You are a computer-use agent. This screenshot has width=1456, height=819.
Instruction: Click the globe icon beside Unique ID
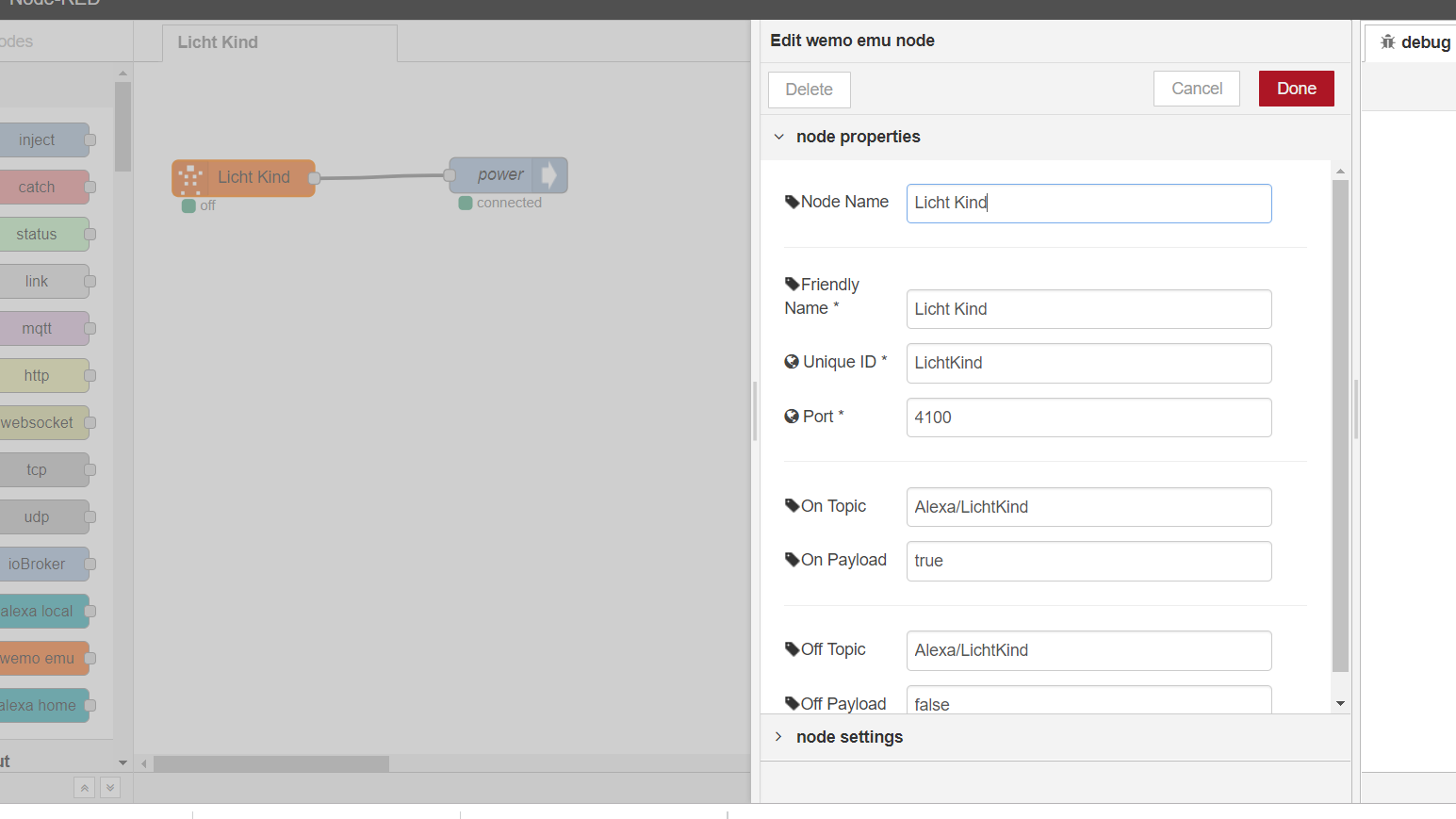tap(792, 362)
